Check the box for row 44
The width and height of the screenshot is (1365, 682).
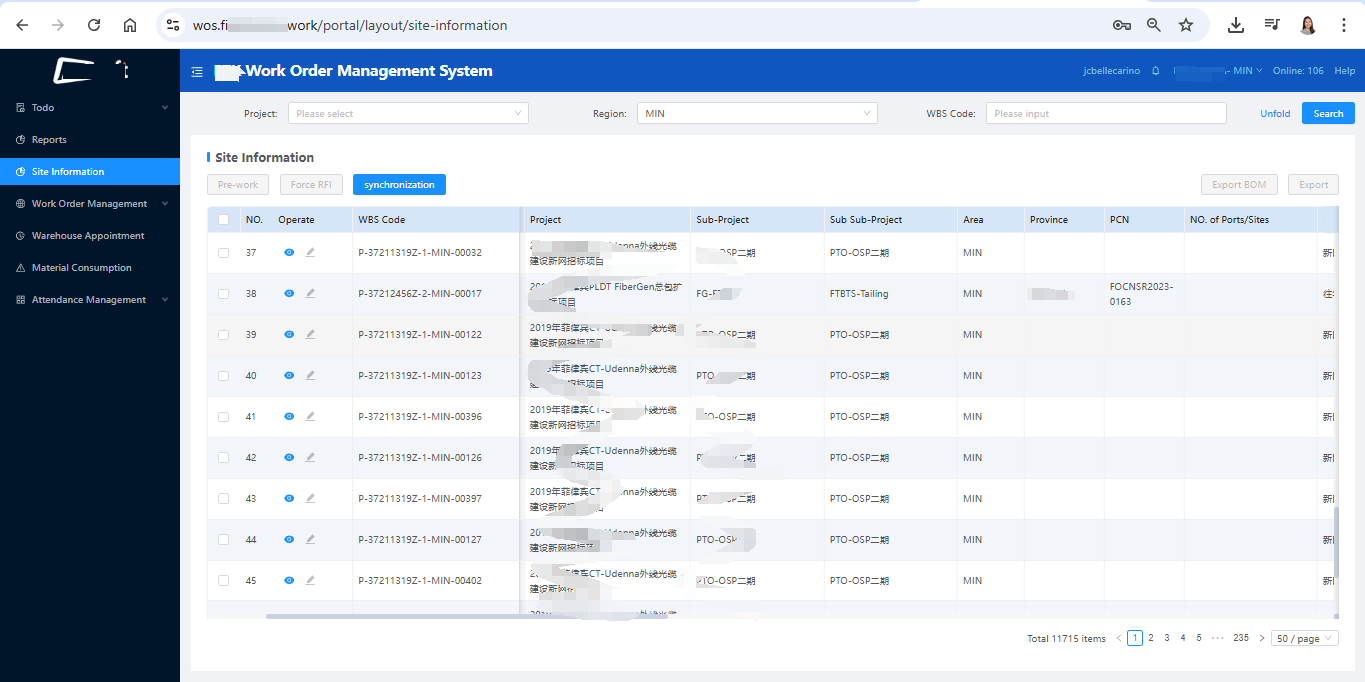pos(223,540)
